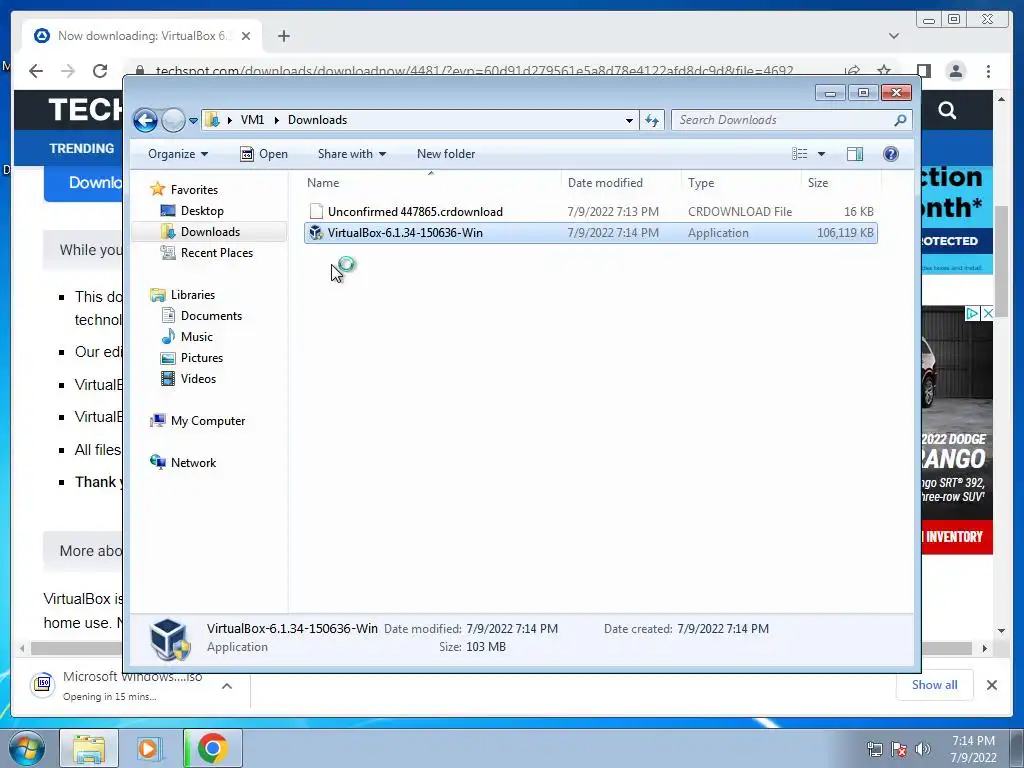Close the Dodge ad with X
Viewport: 1024px width, 768px height.
click(x=987, y=313)
